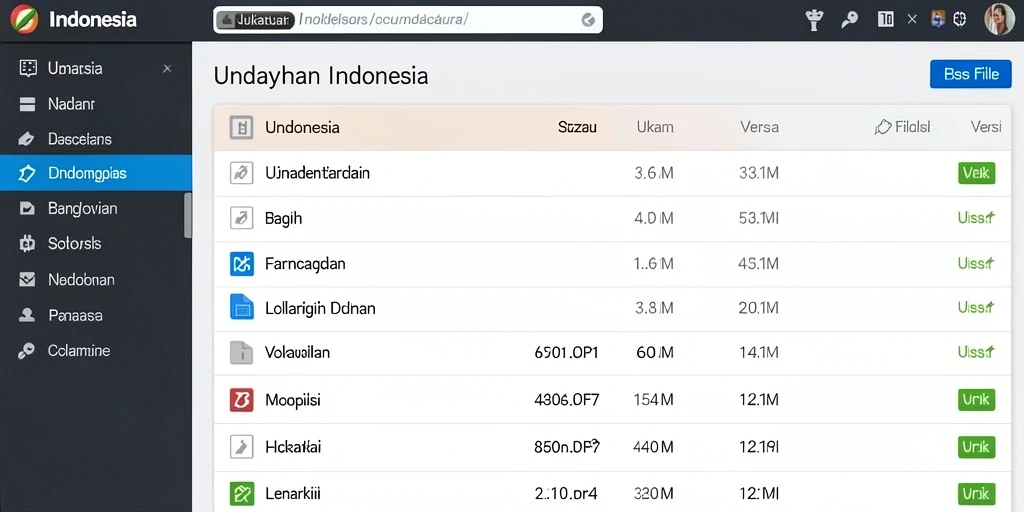Click the Filolsl column header

pos(903,127)
